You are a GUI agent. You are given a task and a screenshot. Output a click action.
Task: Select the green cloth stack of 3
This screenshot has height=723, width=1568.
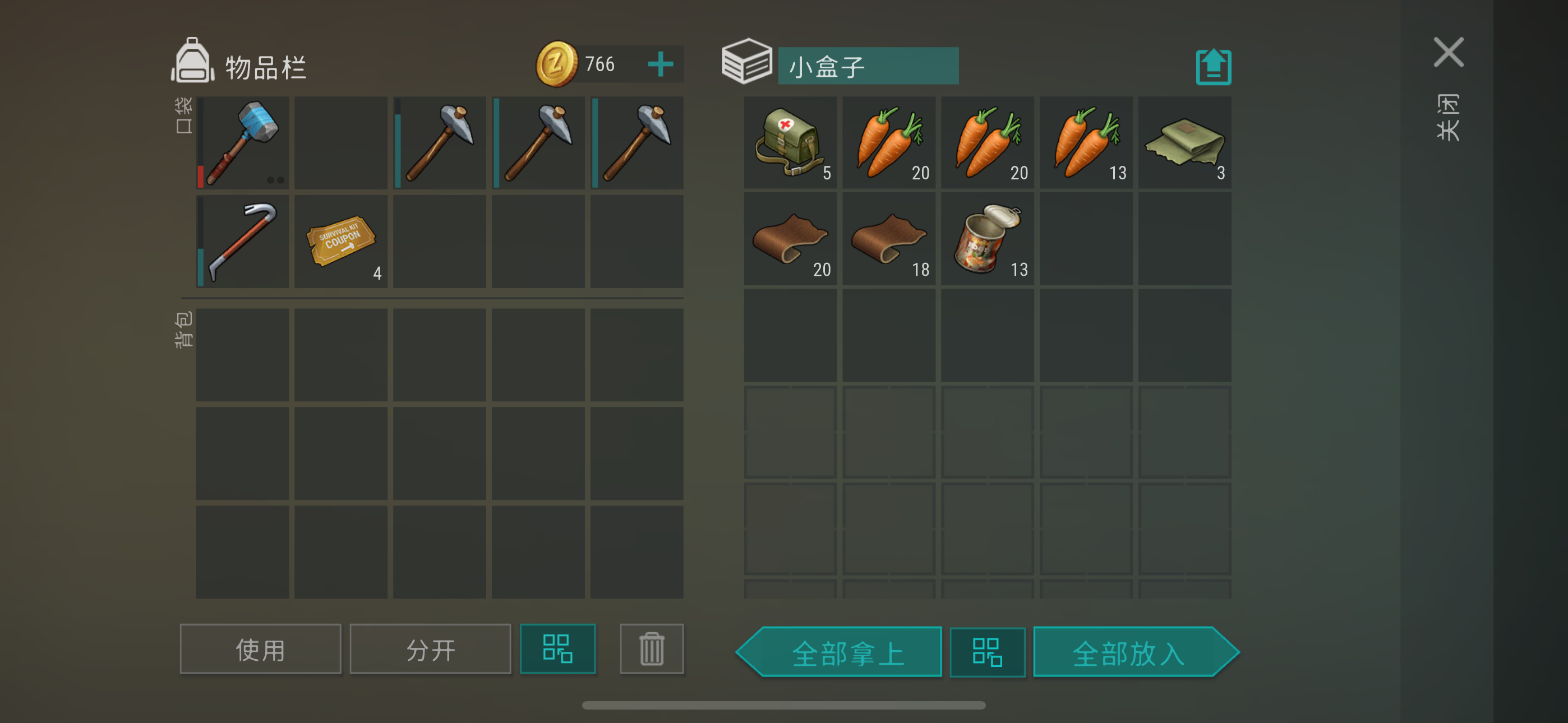pos(1184,142)
